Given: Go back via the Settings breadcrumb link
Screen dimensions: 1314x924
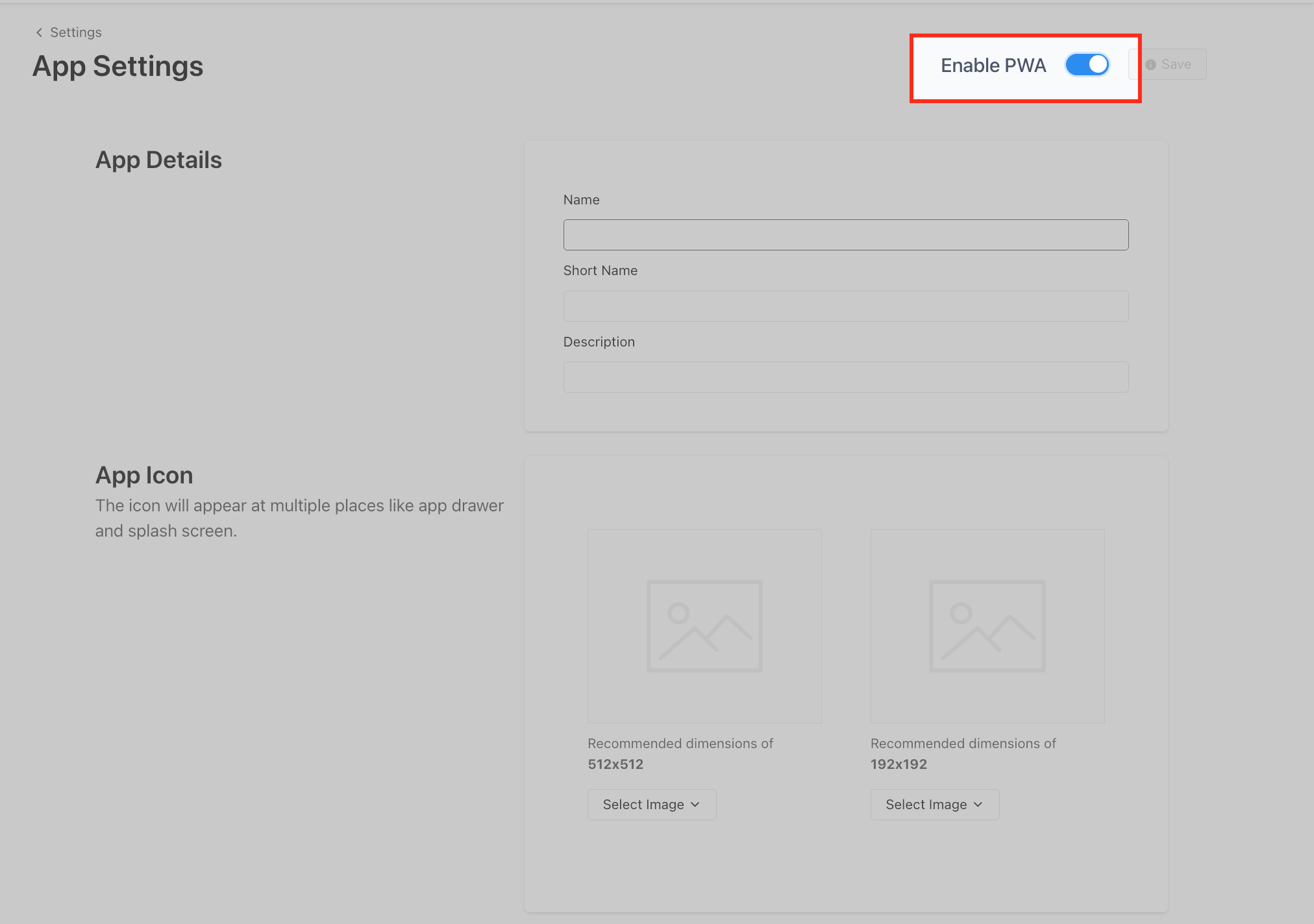Looking at the screenshot, I should coord(75,32).
